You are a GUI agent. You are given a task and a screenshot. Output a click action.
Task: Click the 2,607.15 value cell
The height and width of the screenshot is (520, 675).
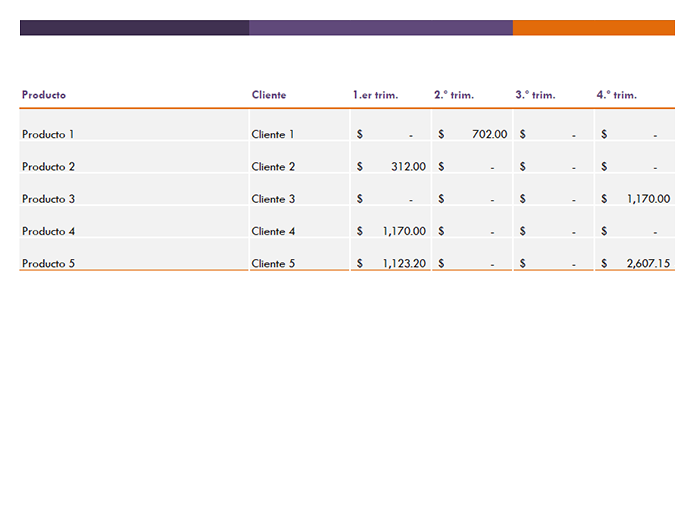click(x=648, y=264)
